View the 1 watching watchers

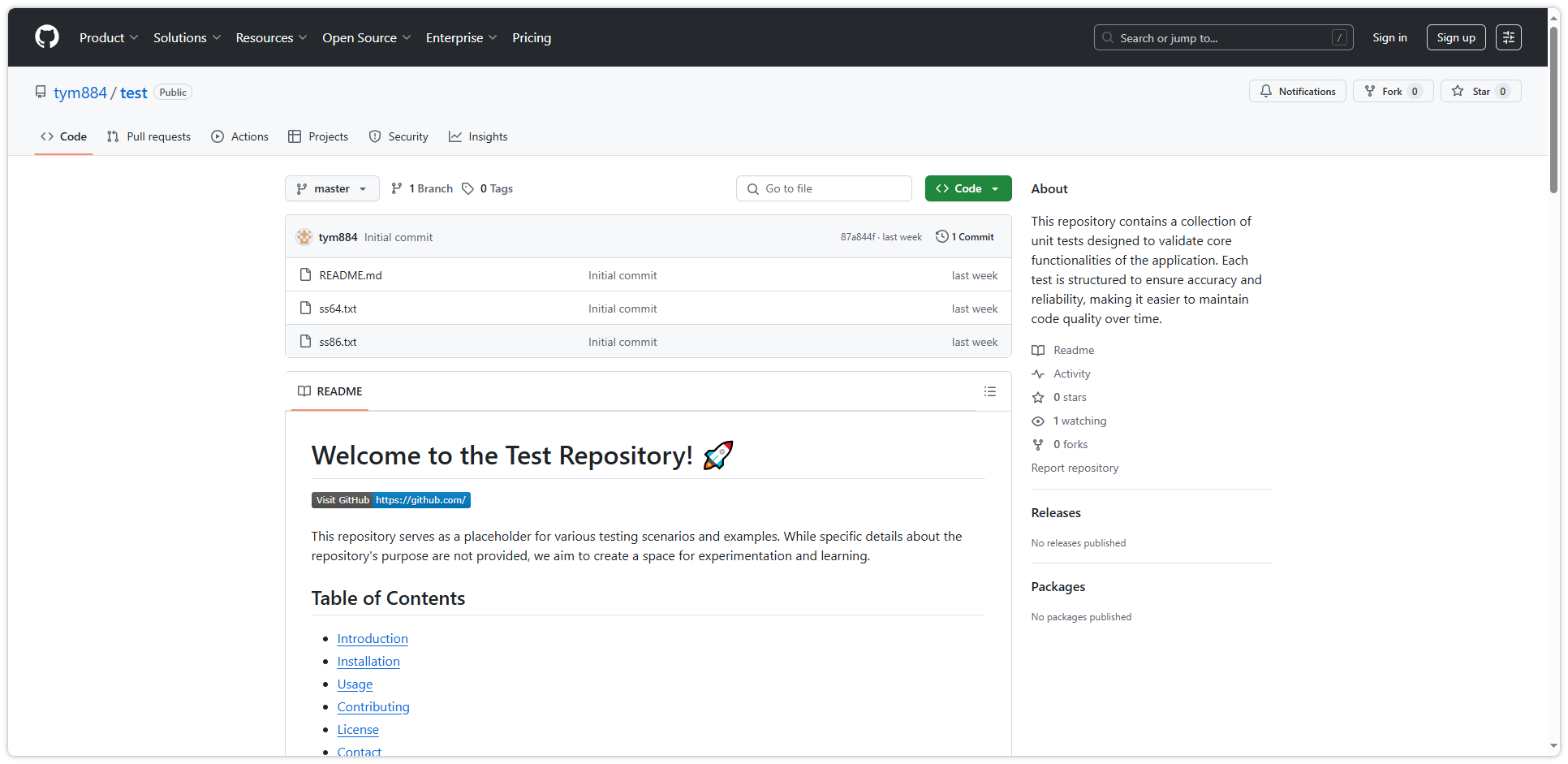point(1079,421)
